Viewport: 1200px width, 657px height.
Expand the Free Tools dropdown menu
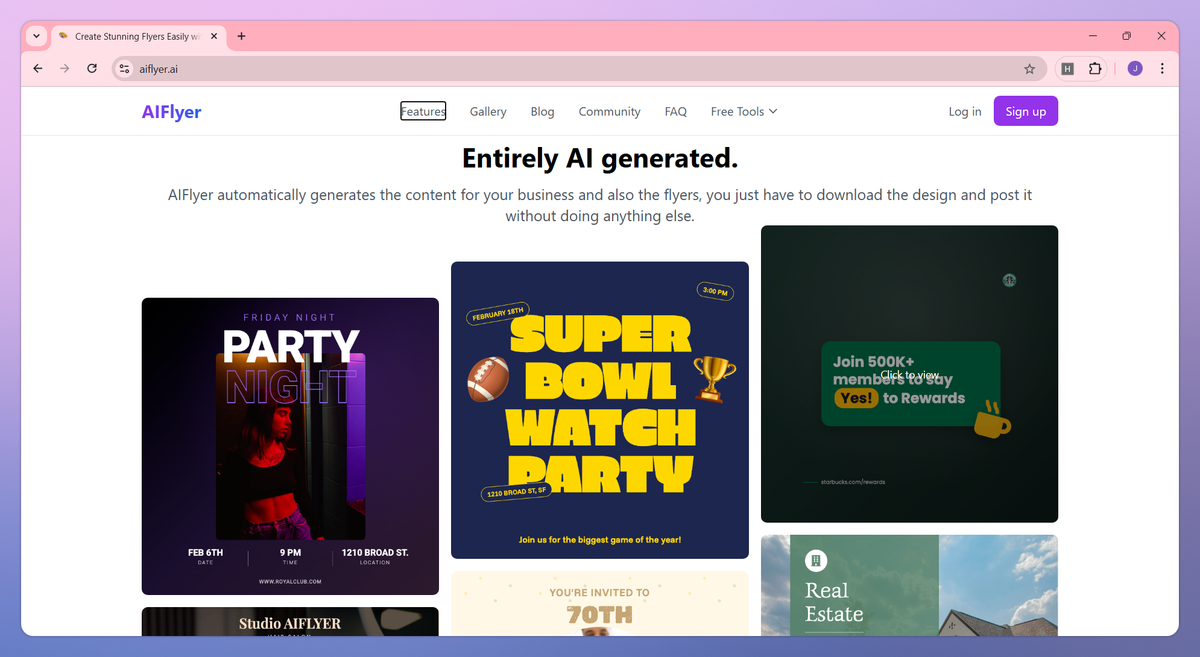(x=744, y=112)
